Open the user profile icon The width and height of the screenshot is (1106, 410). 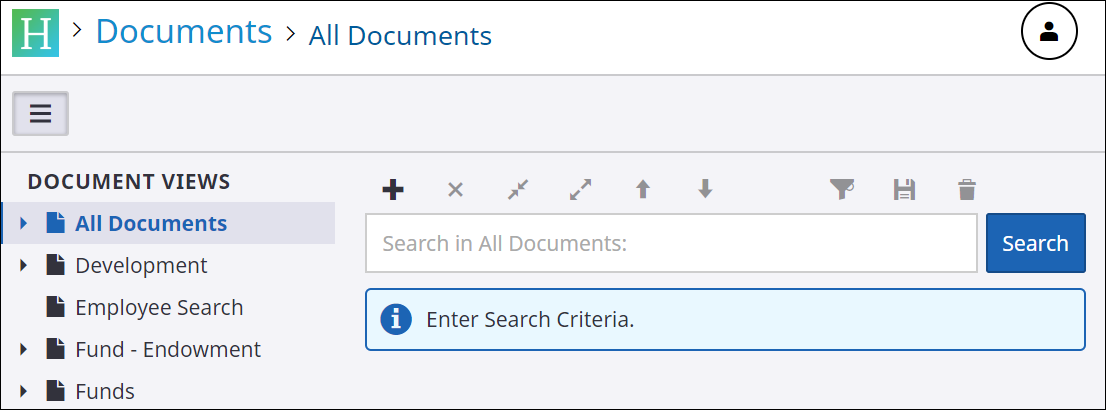[x=1048, y=32]
